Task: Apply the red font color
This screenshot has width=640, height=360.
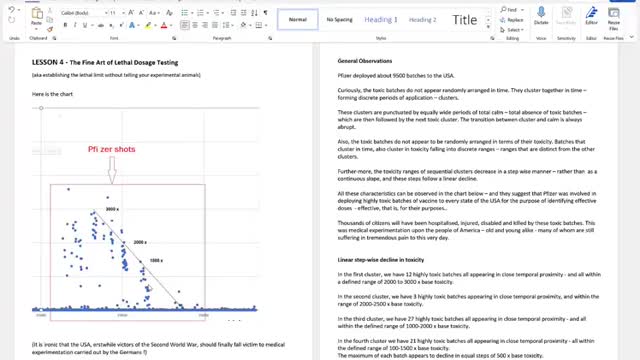Action: click(x=164, y=25)
